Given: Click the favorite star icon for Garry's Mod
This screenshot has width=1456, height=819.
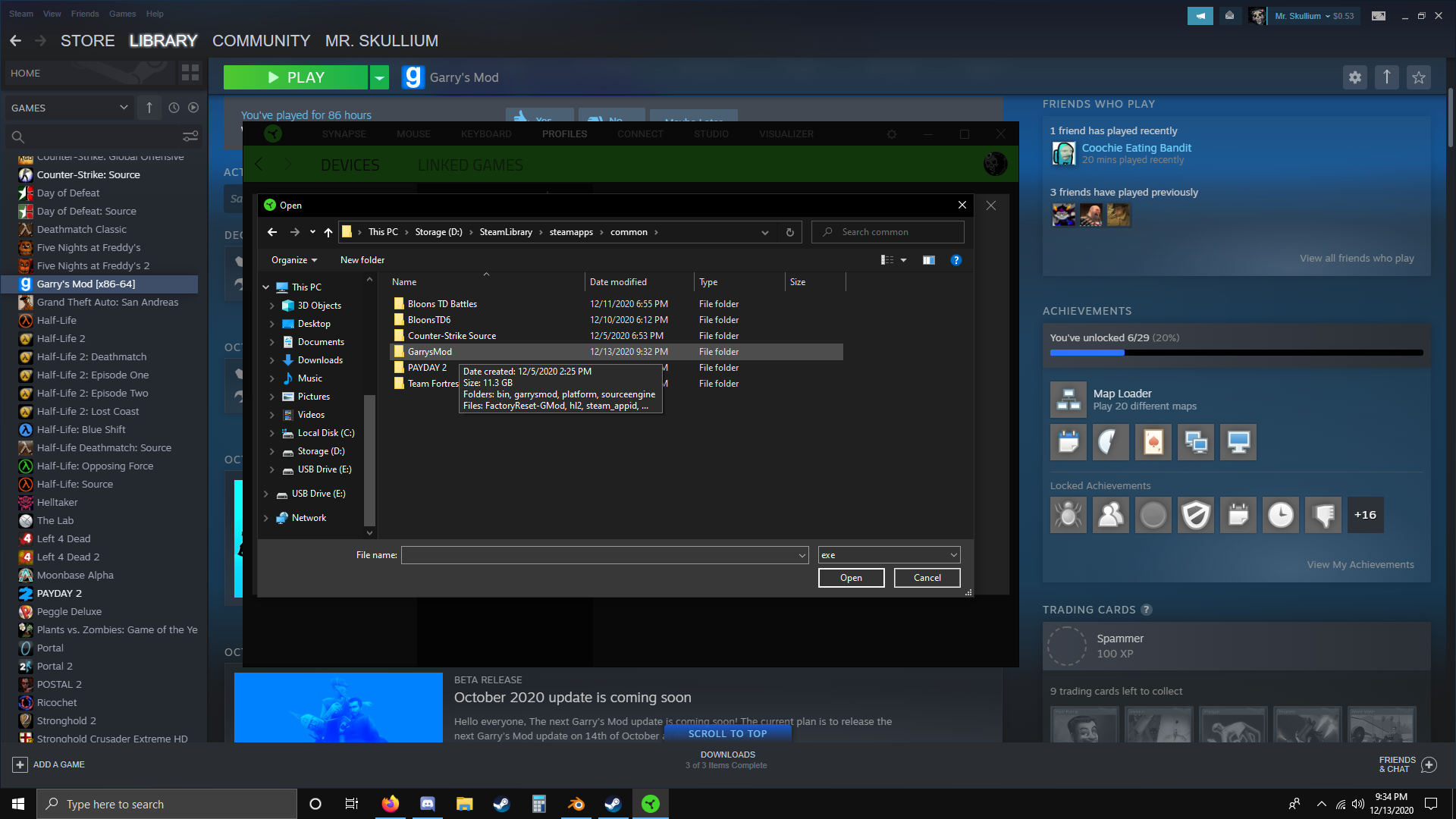Looking at the screenshot, I should [x=1418, y=77].
